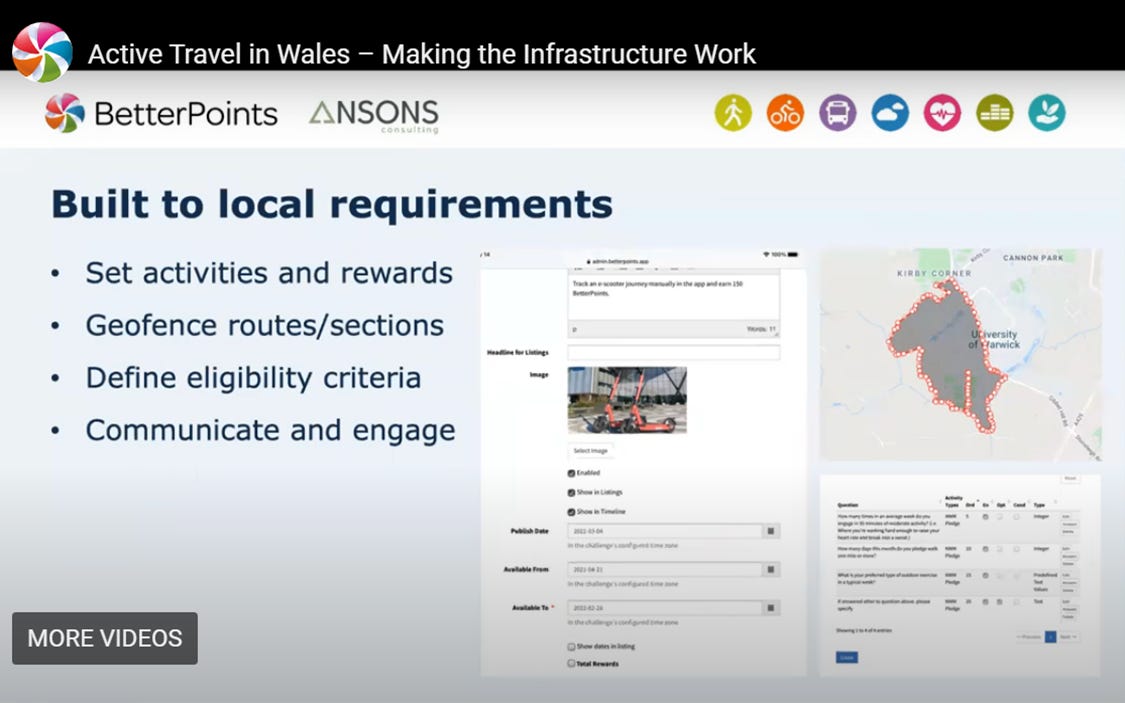Click the Previous pagination button
Image resolution: width=1125 pixels, height=703 pixels.
click(1029, 636)
